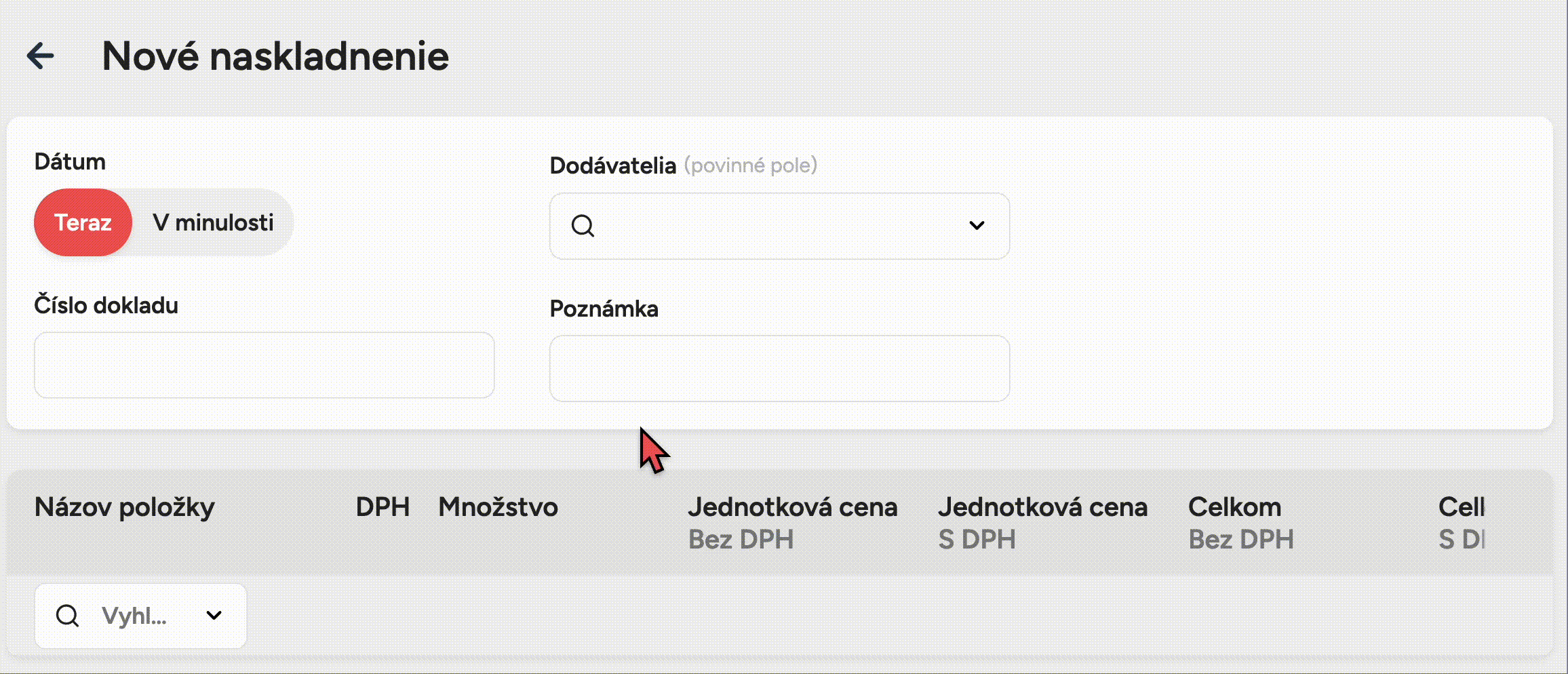Switch date to V minulosti
This screenshot has height=674, width=1568.
point(213,222)
